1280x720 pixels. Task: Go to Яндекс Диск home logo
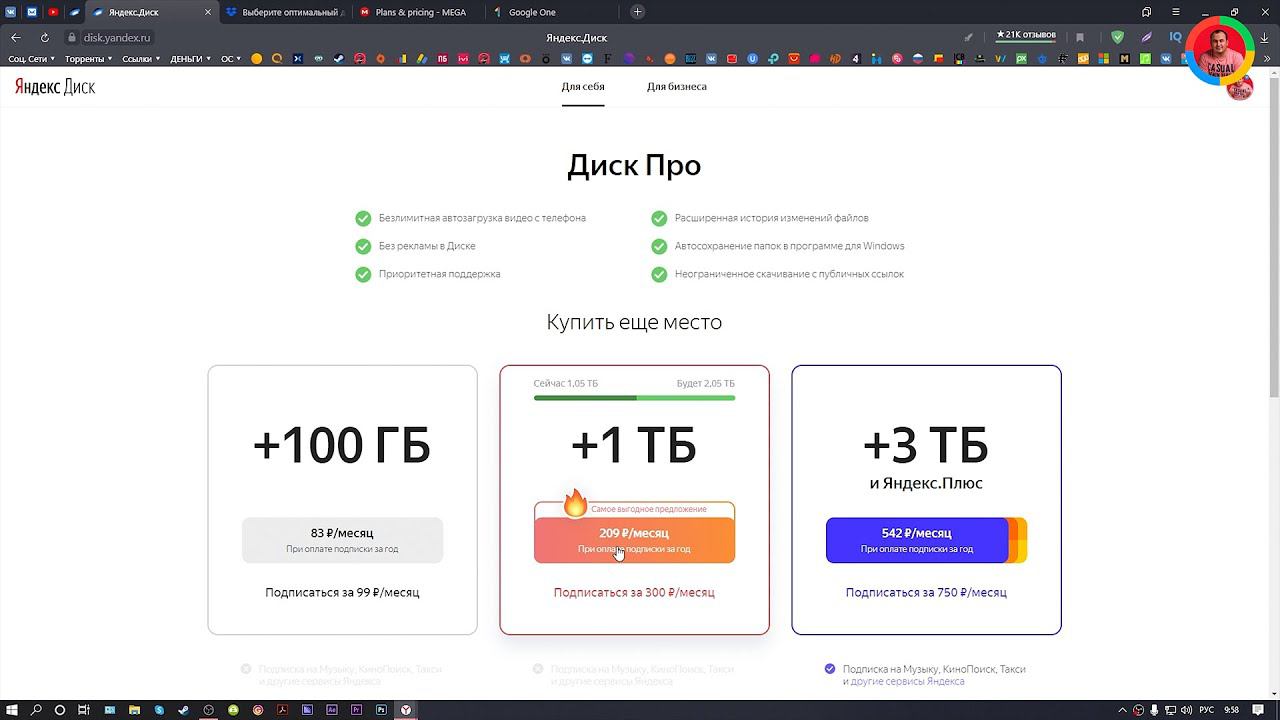click(x=55, y=87)
